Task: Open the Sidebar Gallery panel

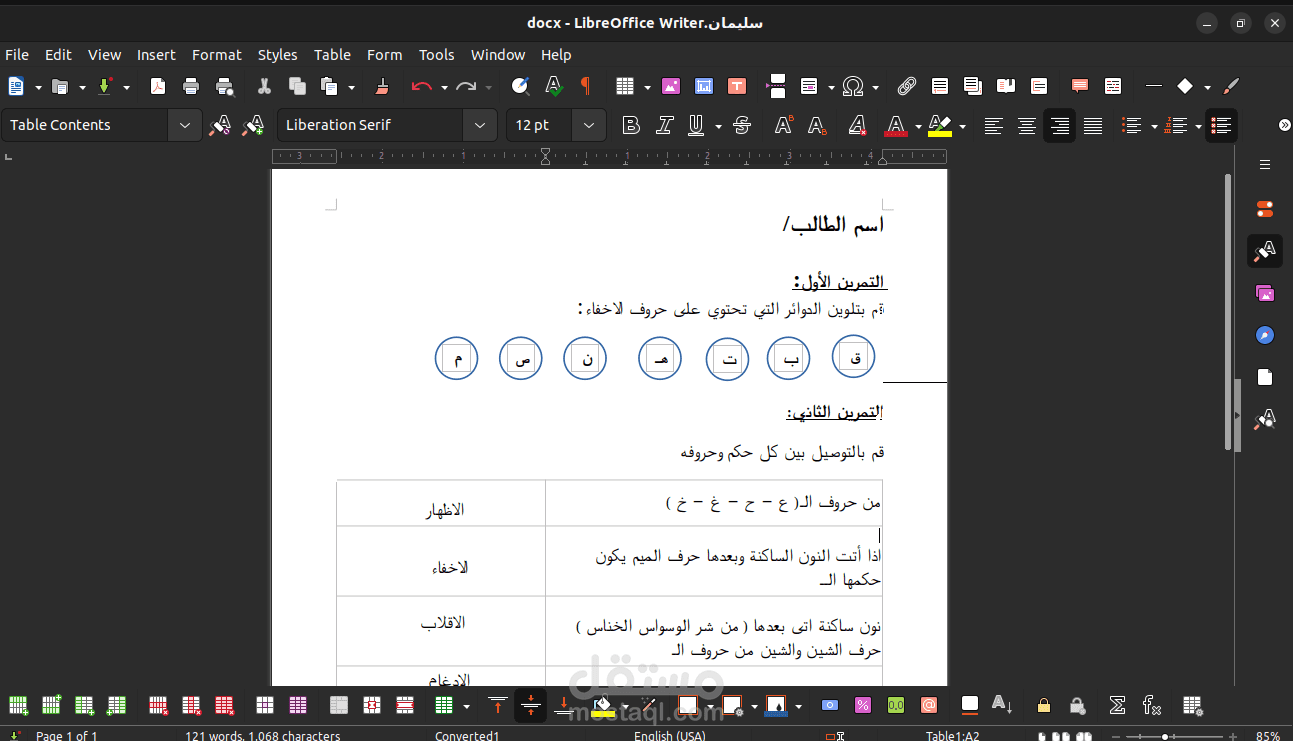Action: click(1265, 293)
